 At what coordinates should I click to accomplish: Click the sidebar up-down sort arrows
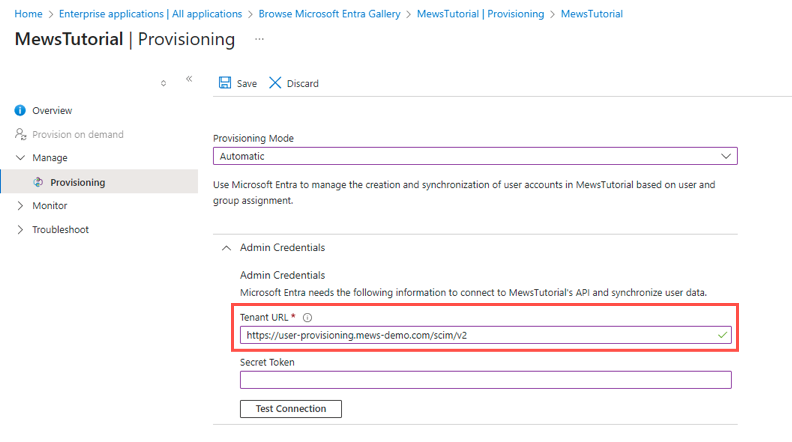coord(163,83)
